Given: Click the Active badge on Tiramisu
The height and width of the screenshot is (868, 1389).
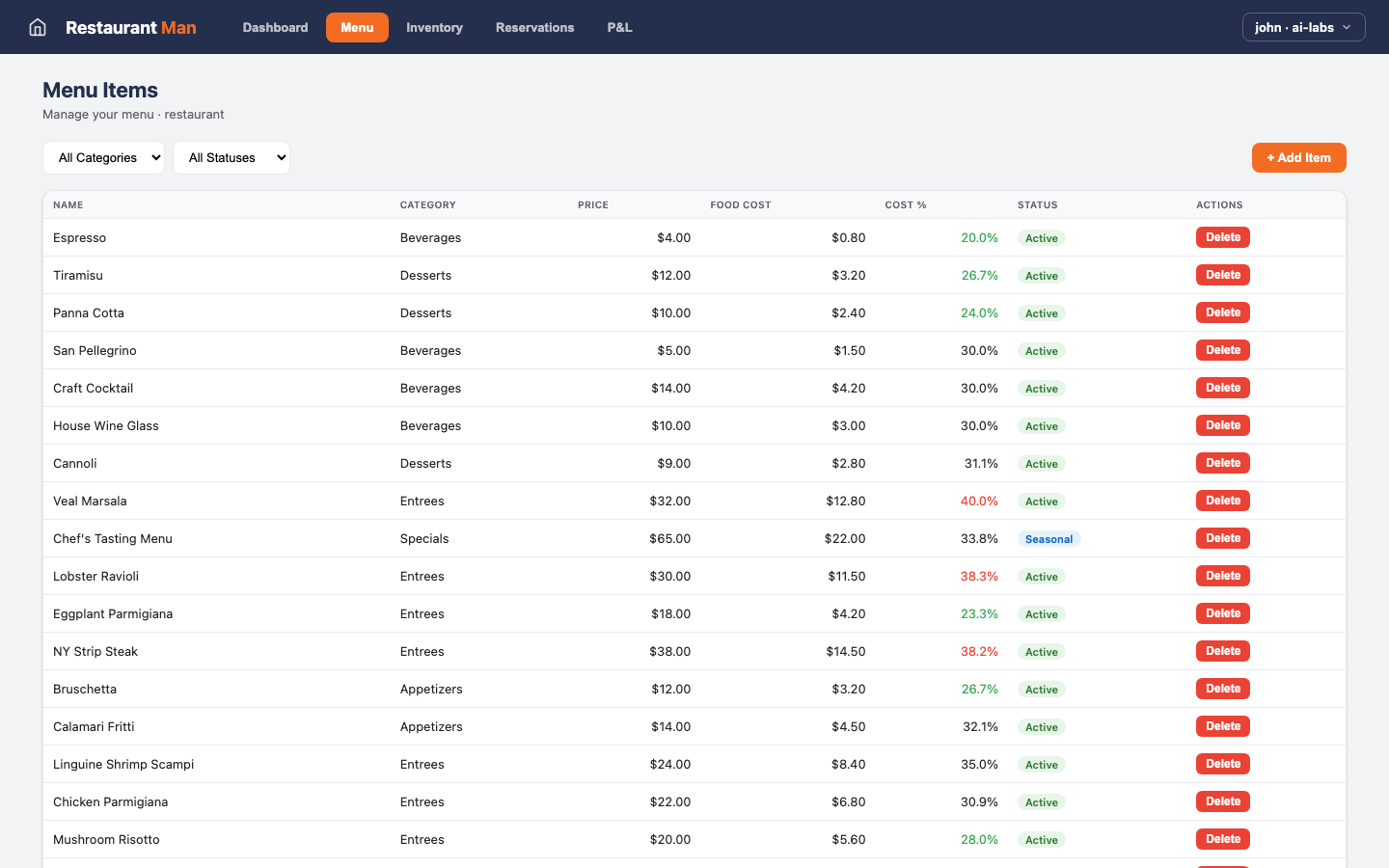Looking at the screenshot, I should tap(1041, 275).
